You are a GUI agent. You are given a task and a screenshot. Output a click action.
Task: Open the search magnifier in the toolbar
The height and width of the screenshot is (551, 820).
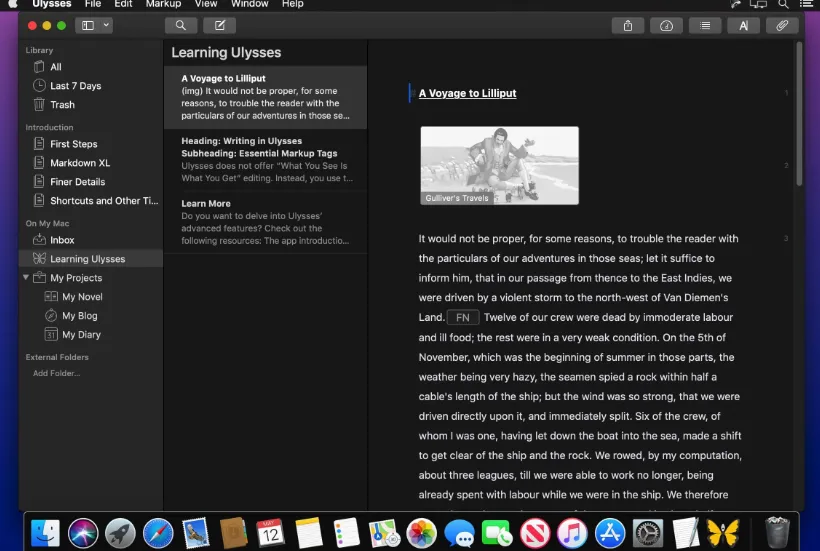point(180,25)
